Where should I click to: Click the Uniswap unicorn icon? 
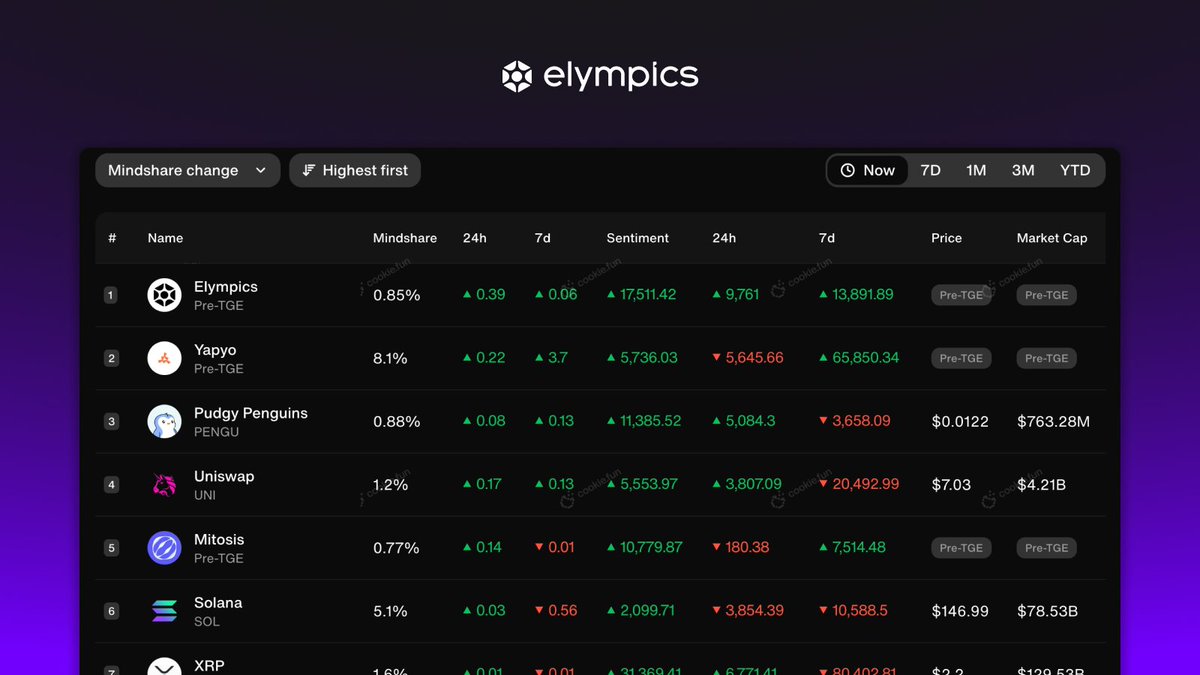pos(165,484)
